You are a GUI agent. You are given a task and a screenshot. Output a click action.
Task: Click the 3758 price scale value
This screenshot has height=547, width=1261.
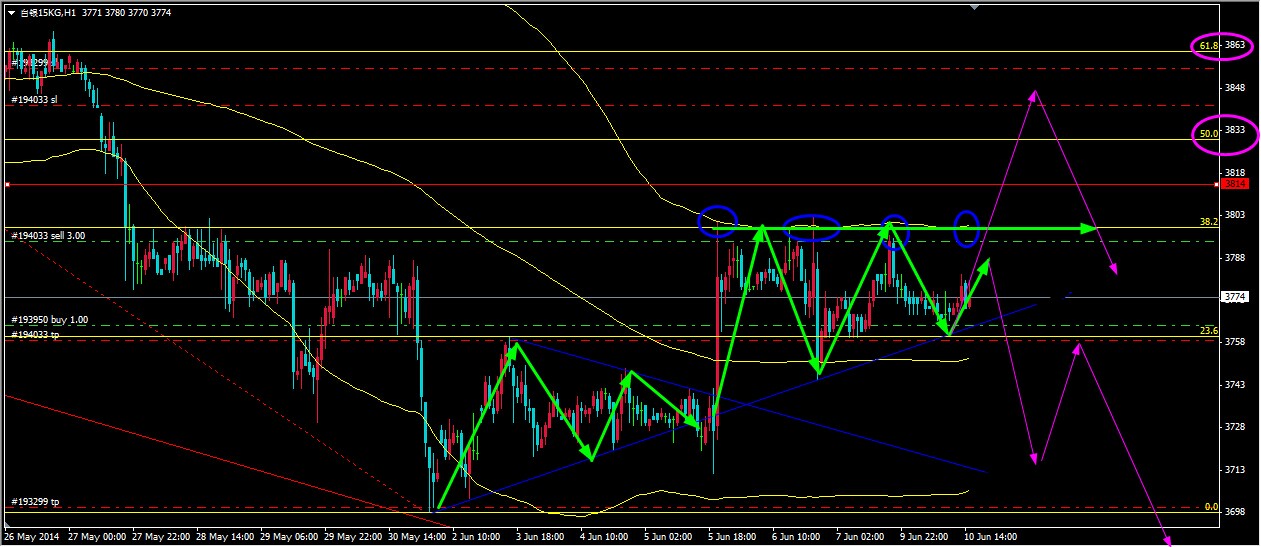1236,342
